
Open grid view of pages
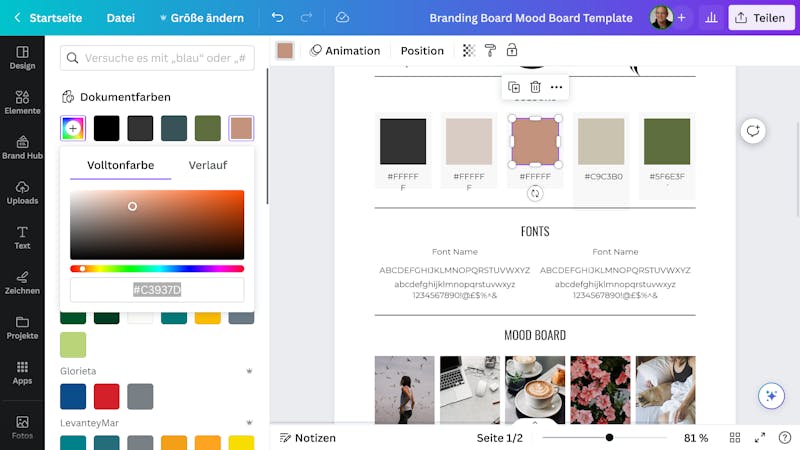(x=735, y=438)
